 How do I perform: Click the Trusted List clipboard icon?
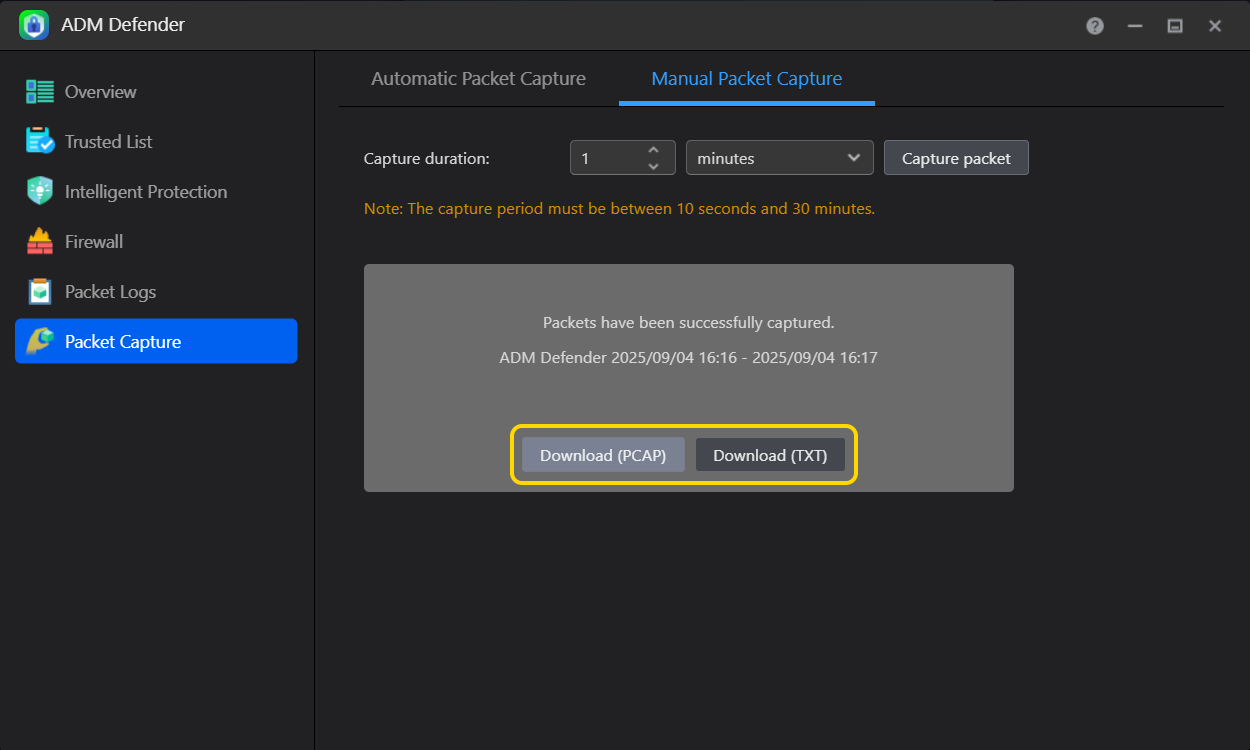point(40,142)
